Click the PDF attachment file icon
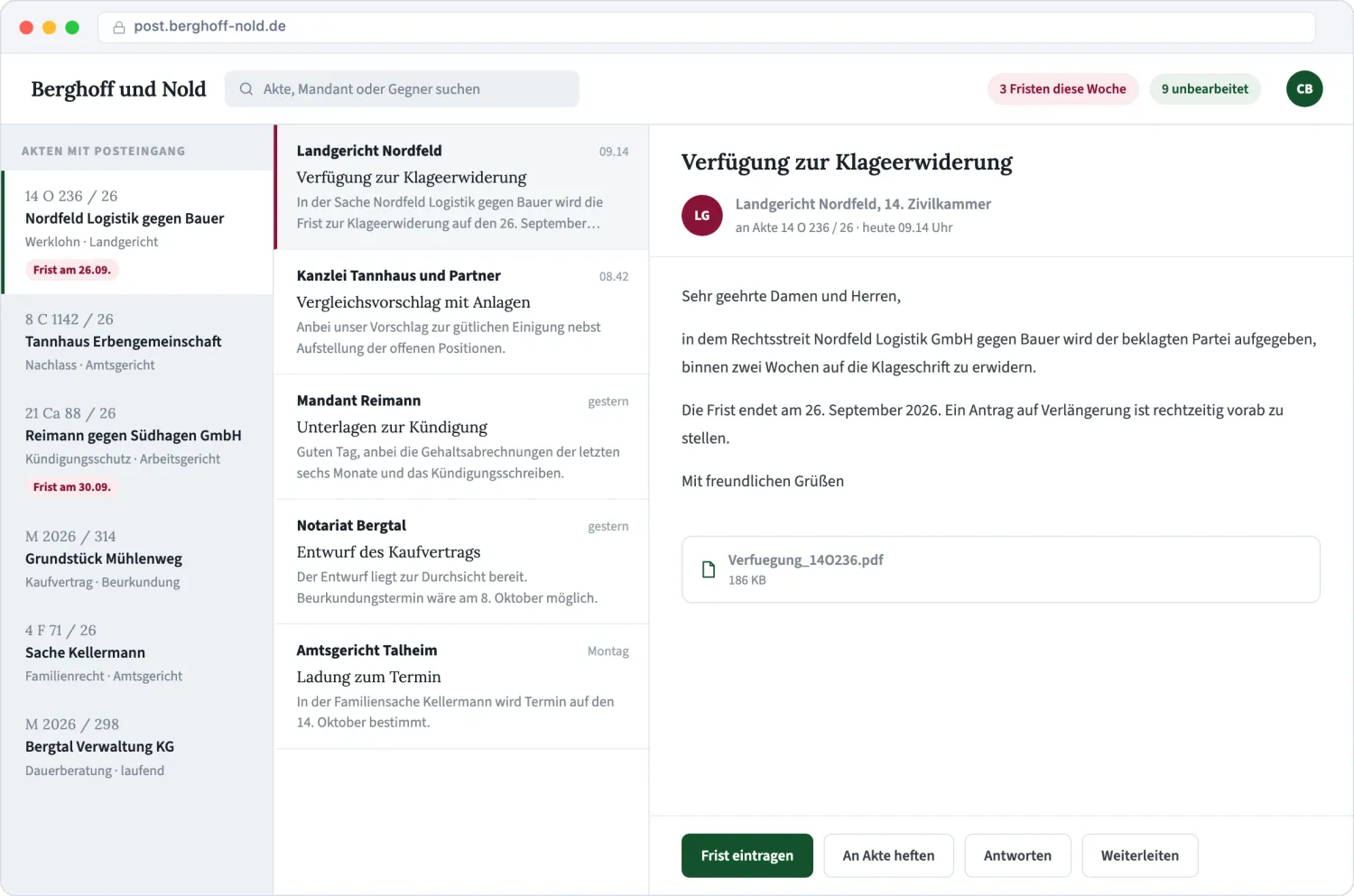1354x896 pixels. tap(709, 569)
